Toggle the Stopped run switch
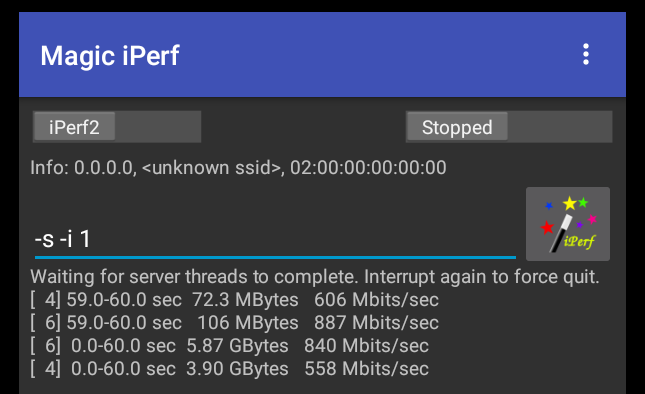This screenshot has height=394, width=645. pos(509,127)
